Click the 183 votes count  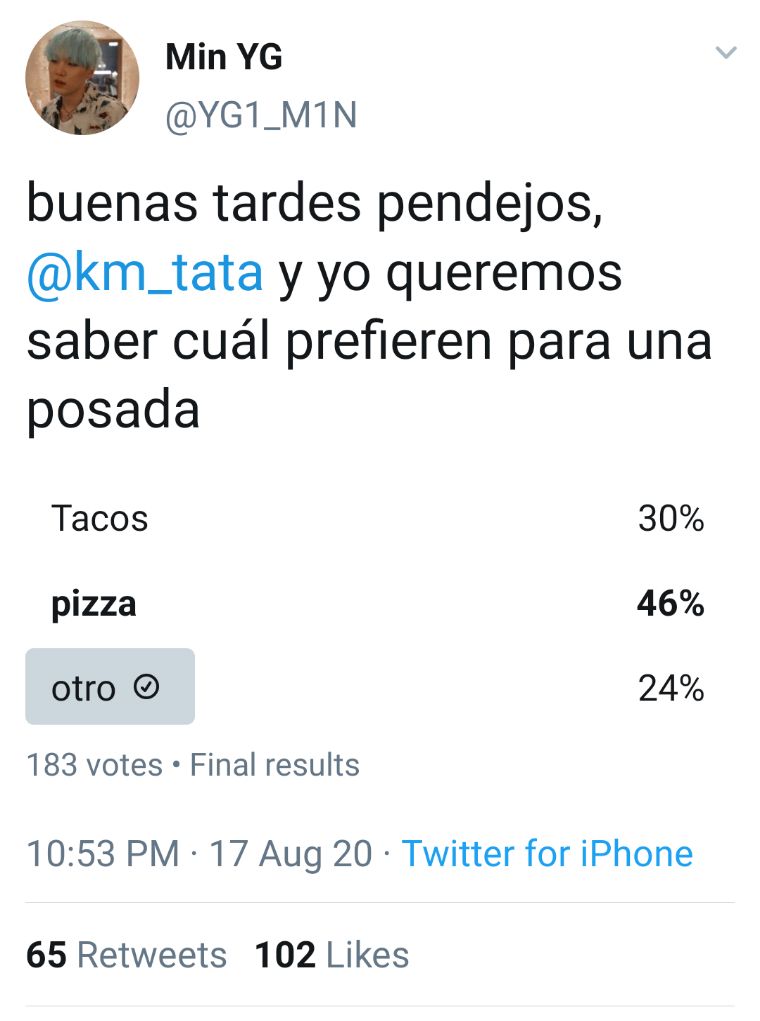tap(94, 765)
